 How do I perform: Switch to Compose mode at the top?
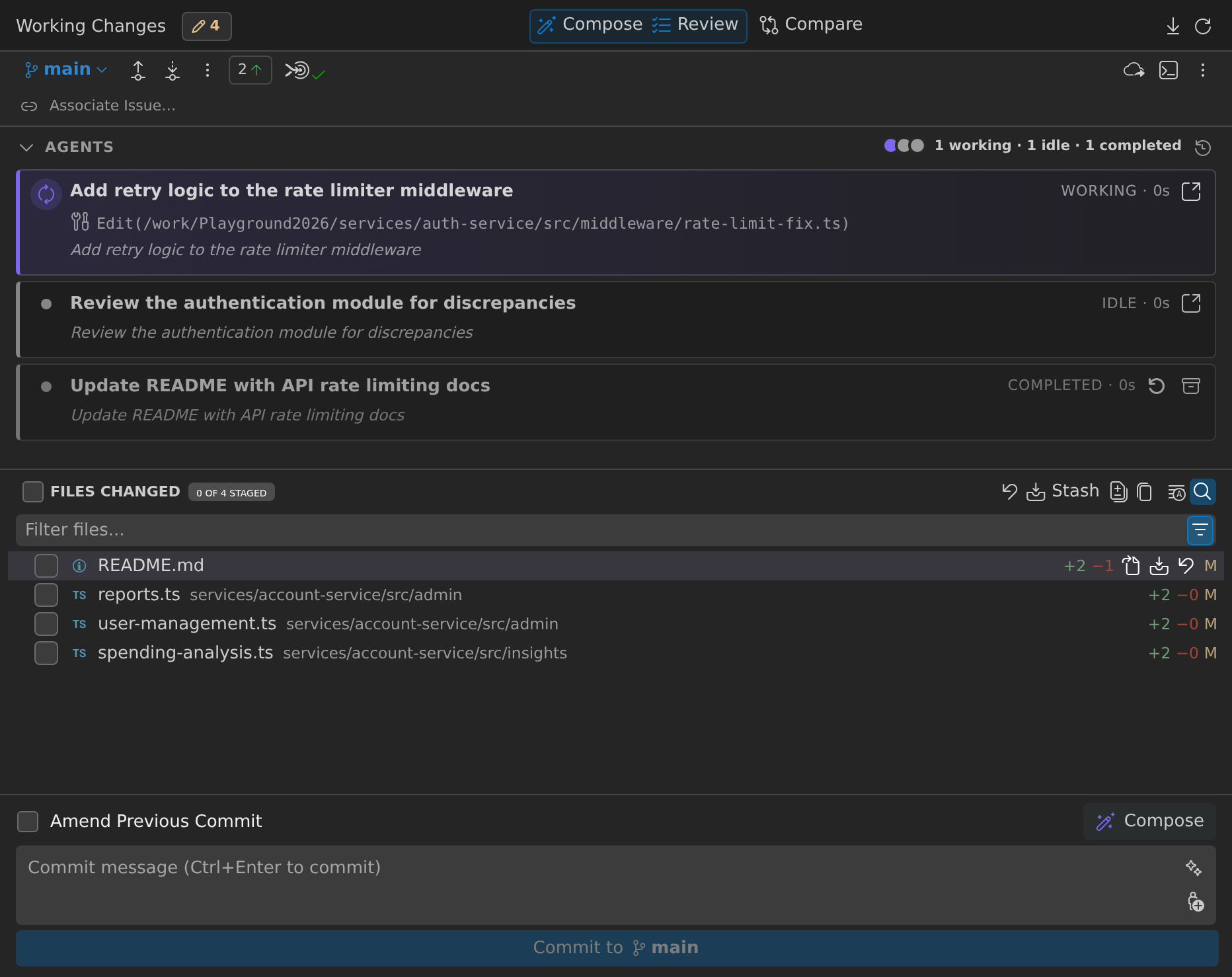tap(590, 25)
